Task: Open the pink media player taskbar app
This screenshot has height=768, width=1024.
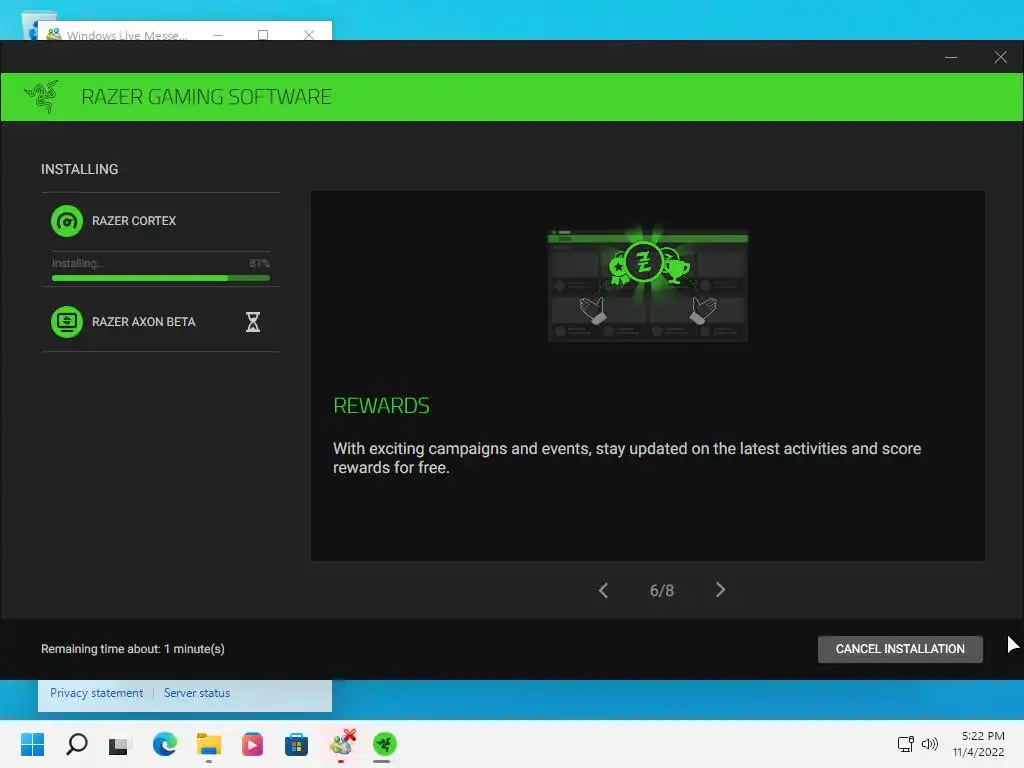Action: pyautogui.click(x=252, y=744)
